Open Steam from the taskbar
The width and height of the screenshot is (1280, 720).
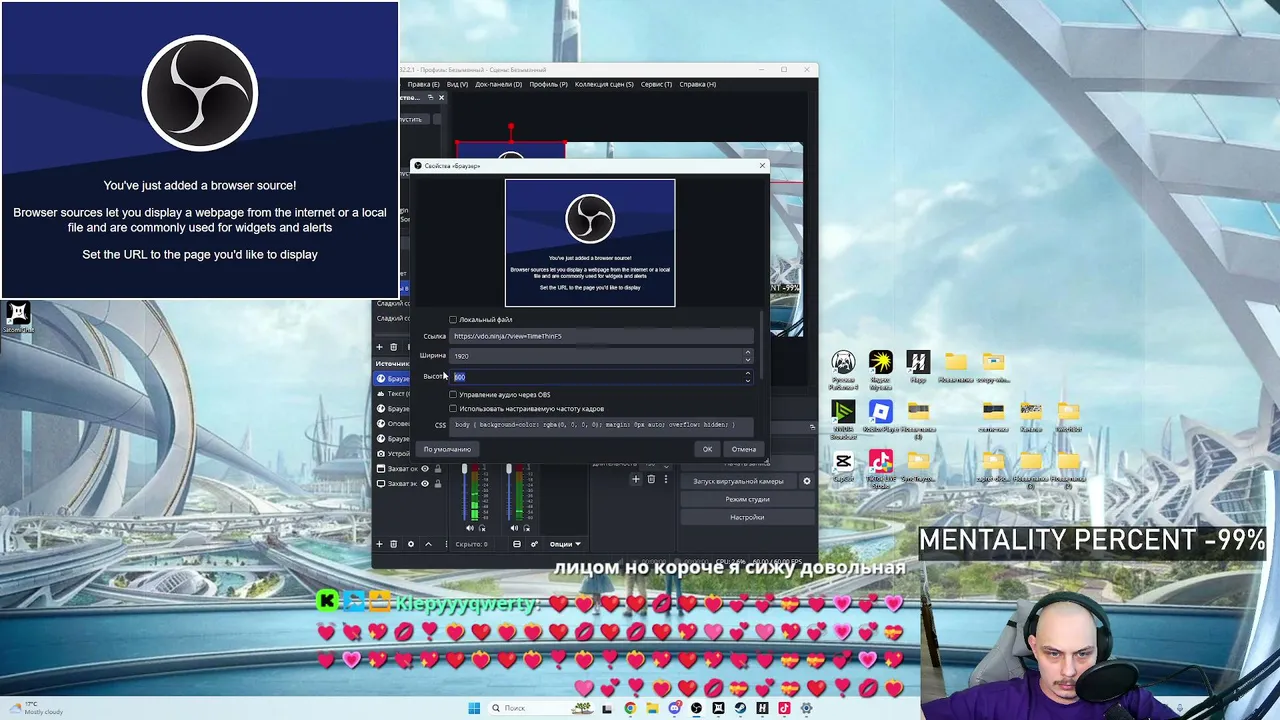[740, 708]
